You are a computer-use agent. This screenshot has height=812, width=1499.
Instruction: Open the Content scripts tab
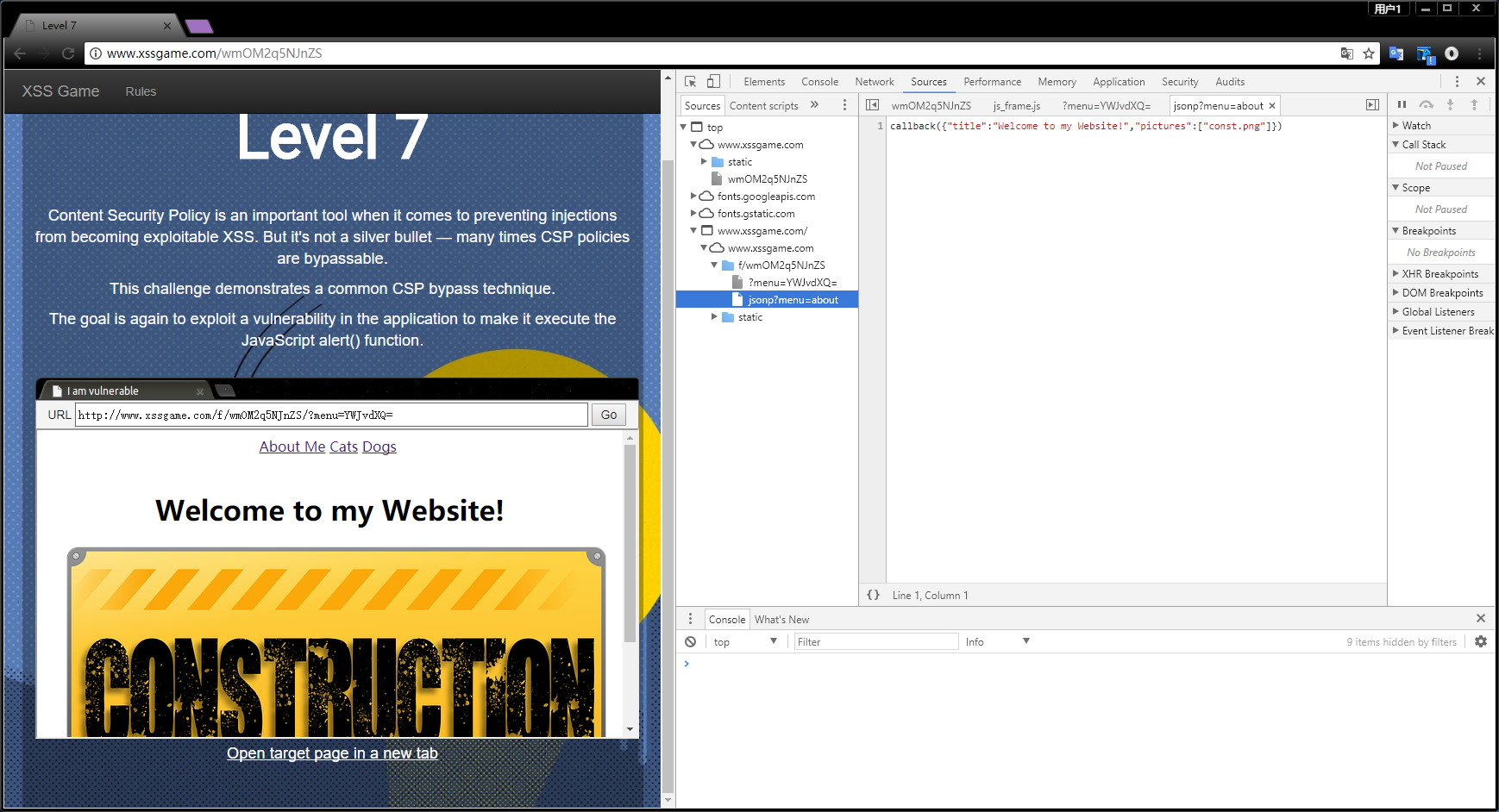click(x=763, y=106)
